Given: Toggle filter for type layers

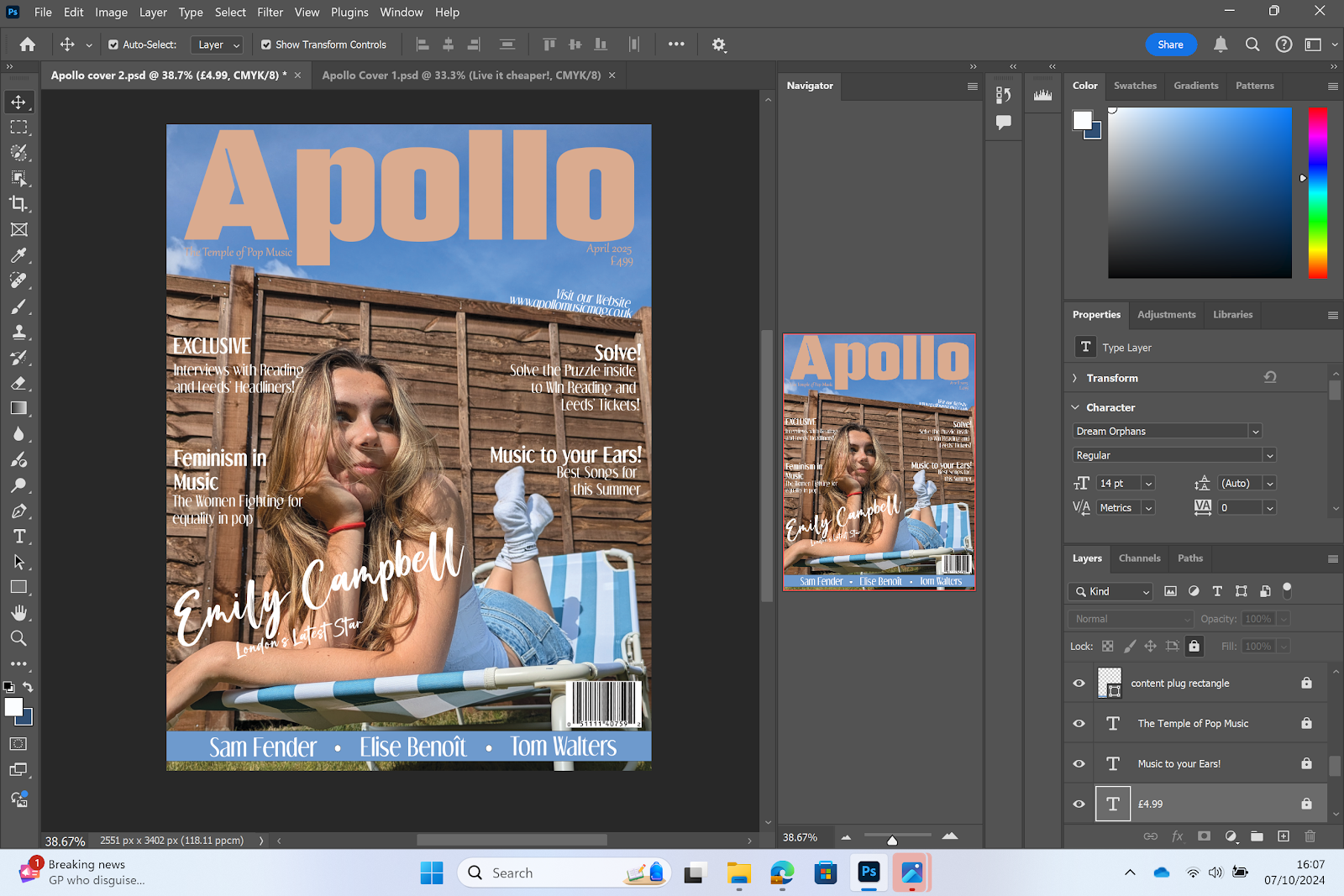Looking at the screenshot, I should 1217,591.
